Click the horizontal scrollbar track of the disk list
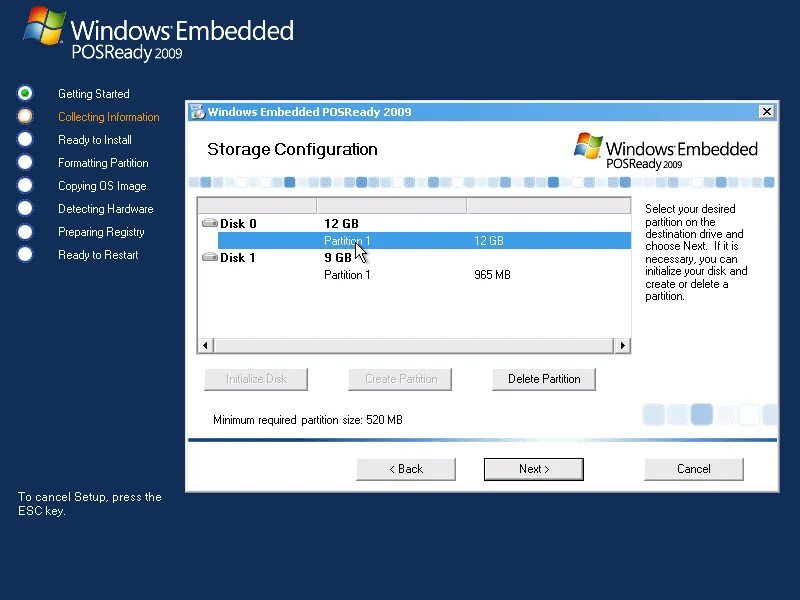800x600 pixels. [413, 345]
